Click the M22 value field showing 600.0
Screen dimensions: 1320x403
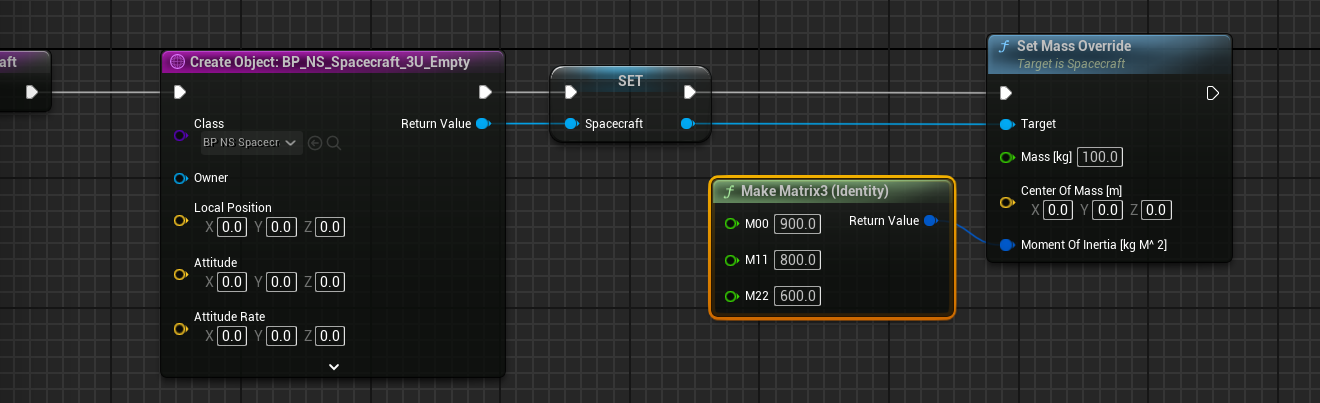point(797,296)
